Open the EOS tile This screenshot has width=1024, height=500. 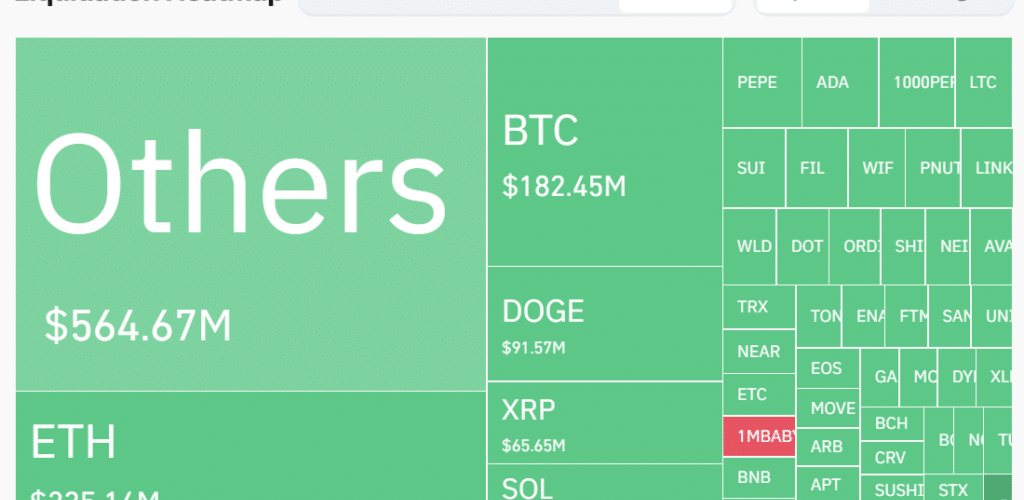click(827, 368)
